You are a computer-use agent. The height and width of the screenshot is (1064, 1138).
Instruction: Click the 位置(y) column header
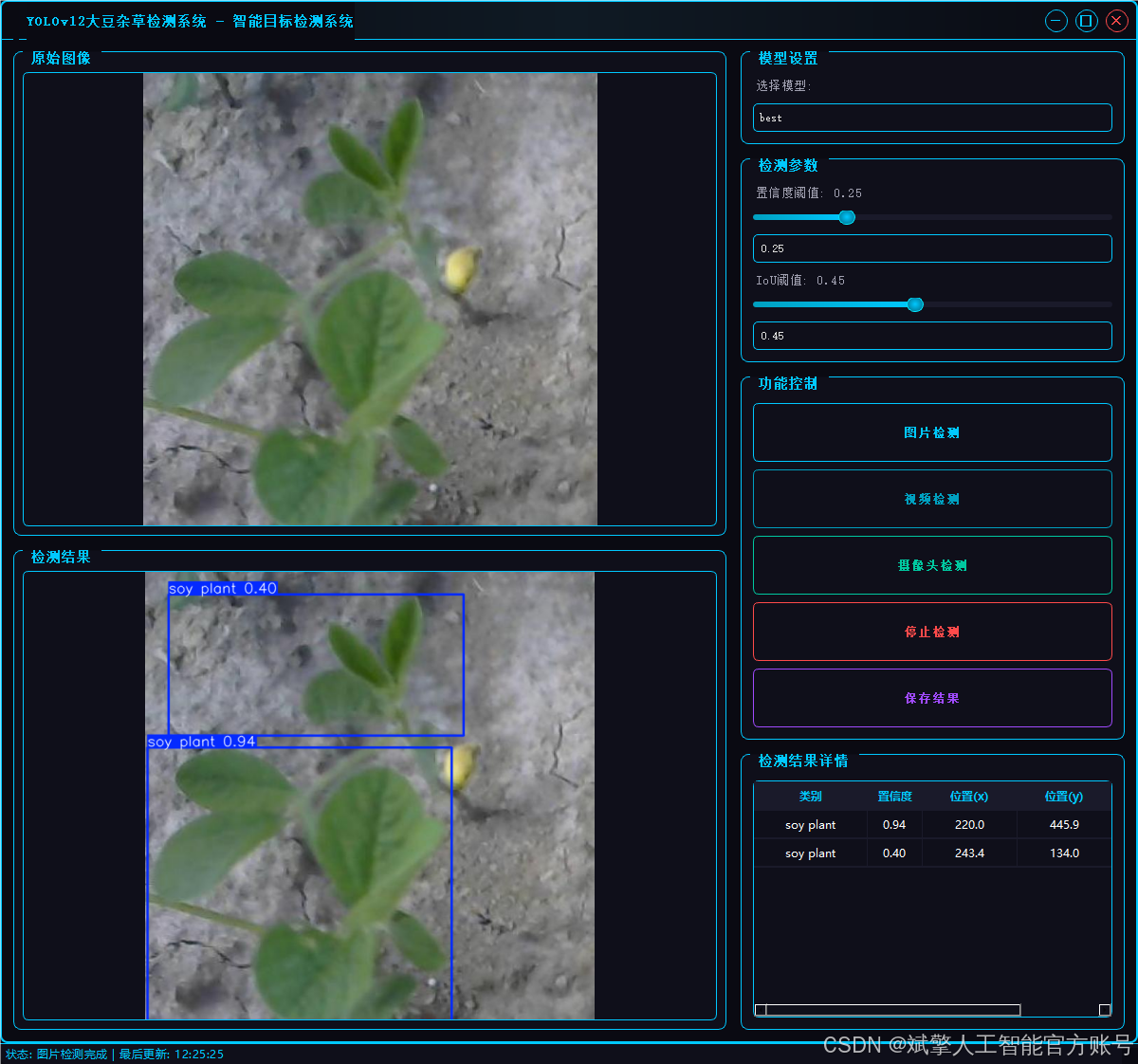point(1064,797)
